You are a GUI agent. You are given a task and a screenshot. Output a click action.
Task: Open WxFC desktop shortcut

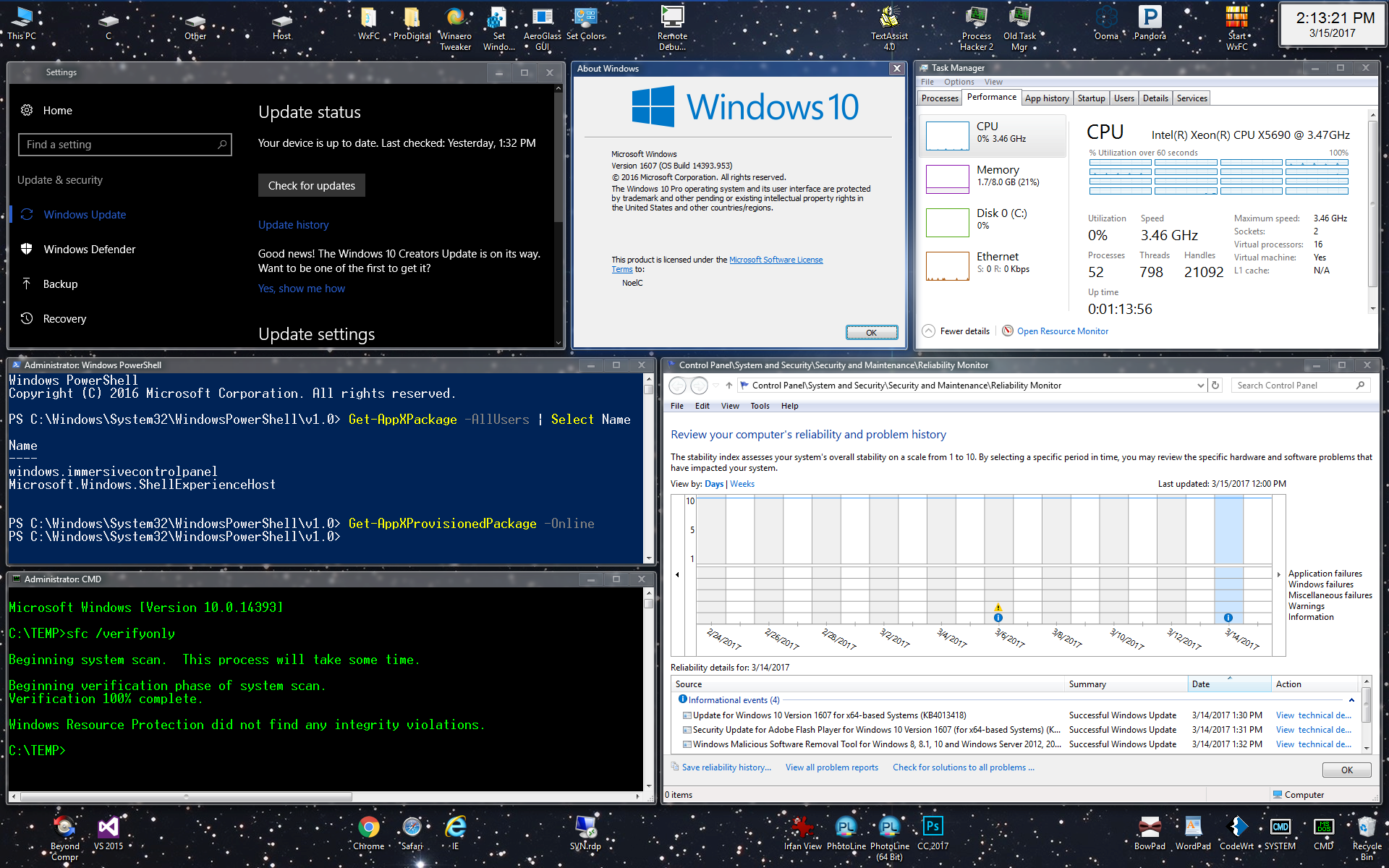pyautogui.click(x=369, y=23)
